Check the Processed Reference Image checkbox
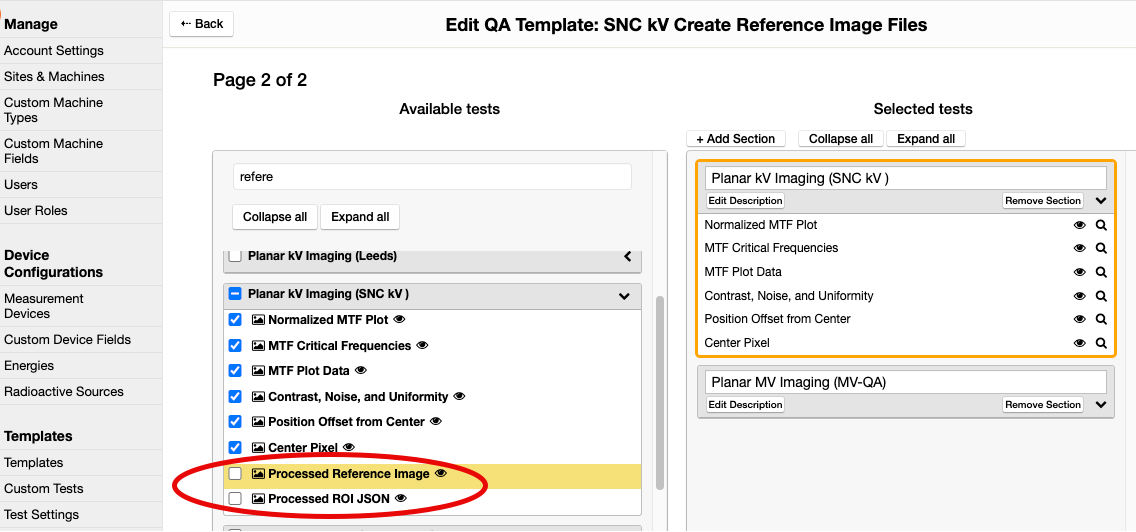 pyautogui.click(x=235, y=474)
